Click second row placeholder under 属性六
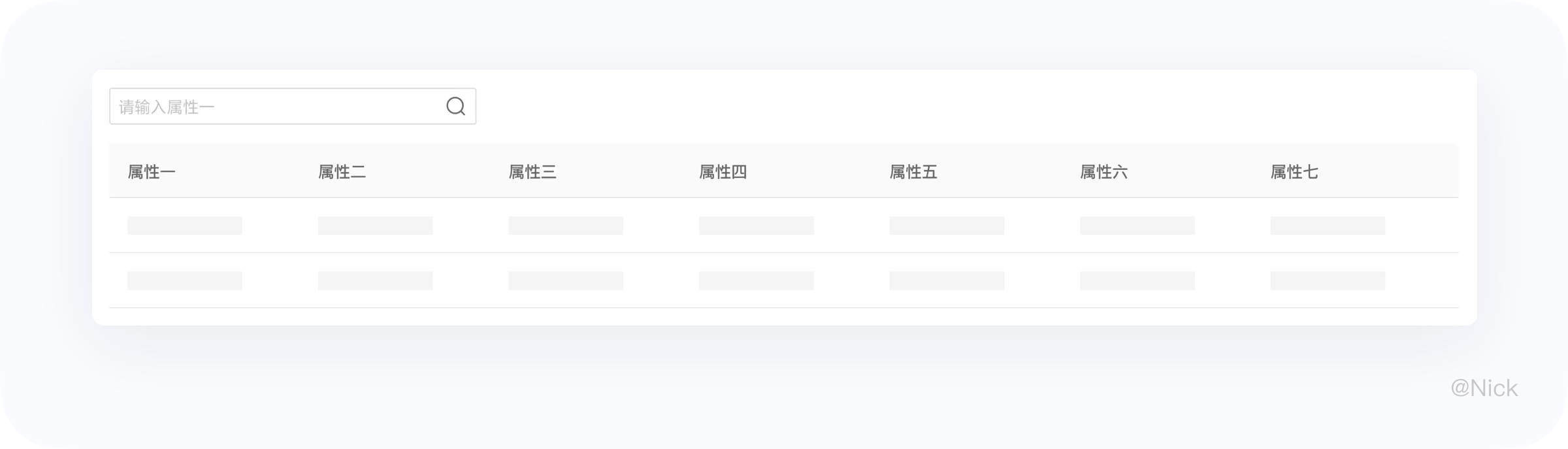This screenshot has width=1568, height=449. 1137,280
